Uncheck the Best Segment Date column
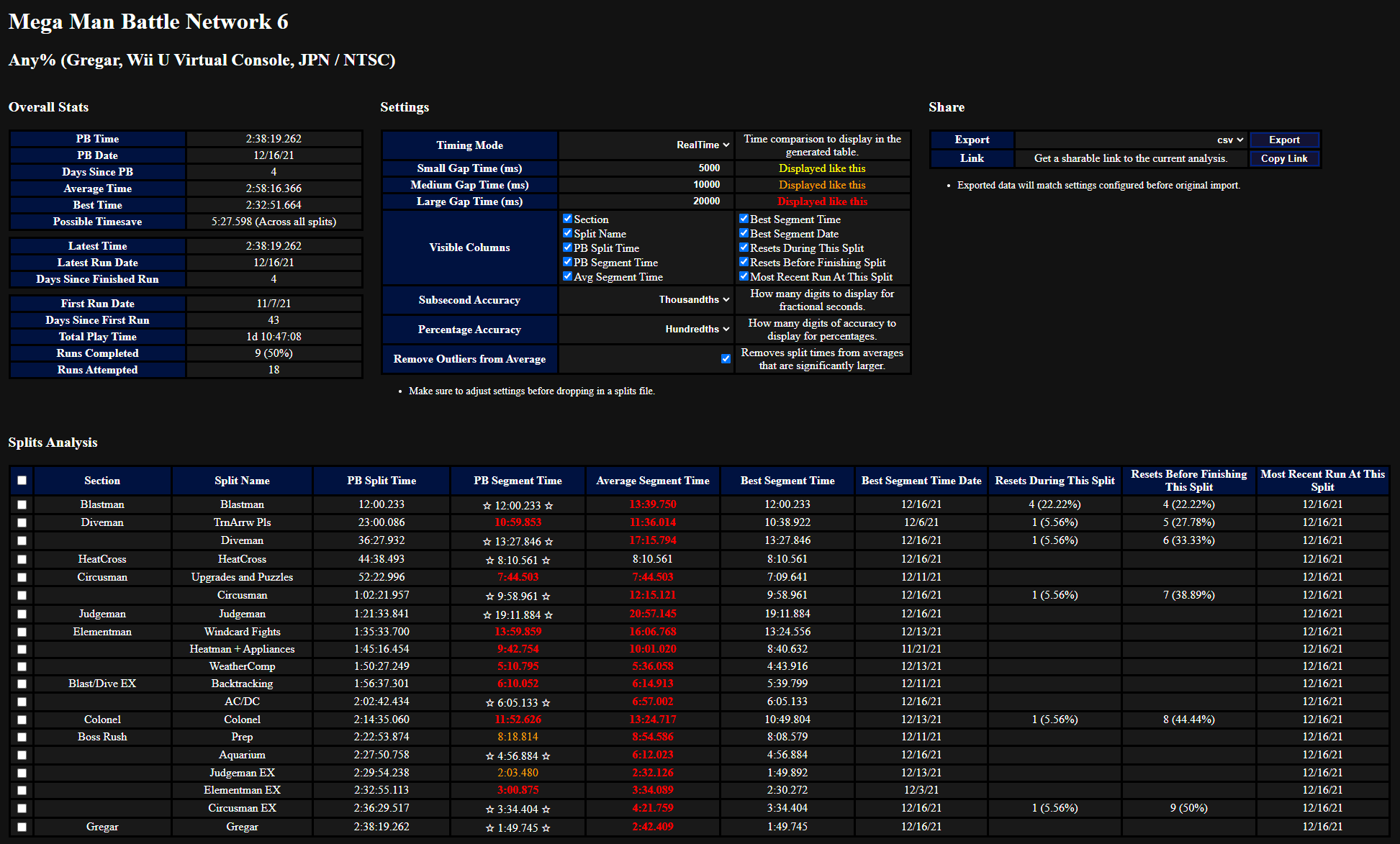The image size is (1400, 844). click(744, 233)
